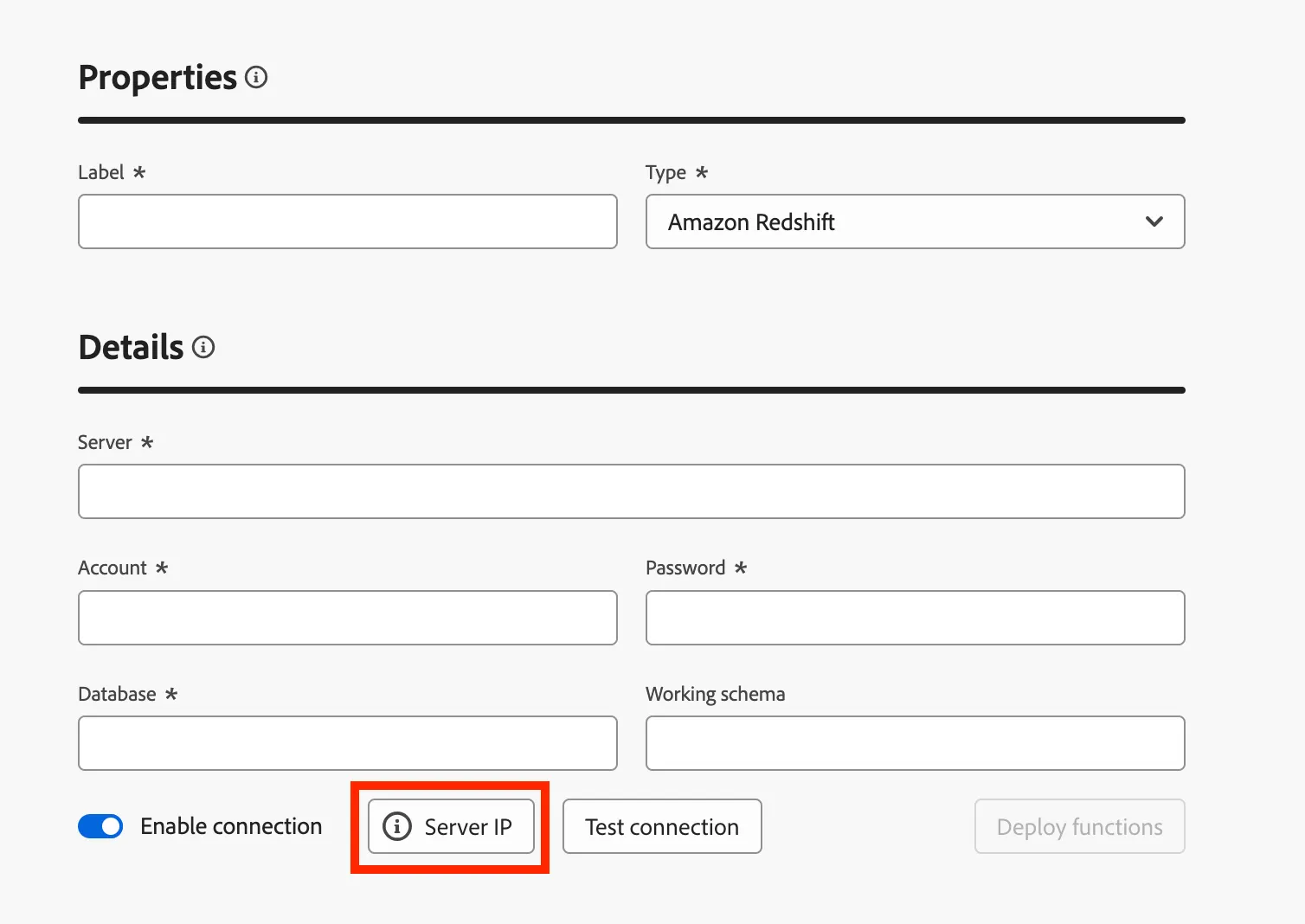Click the Details heading text
The width and height of the screenshot is (1305, 924).
coord(131,347)
